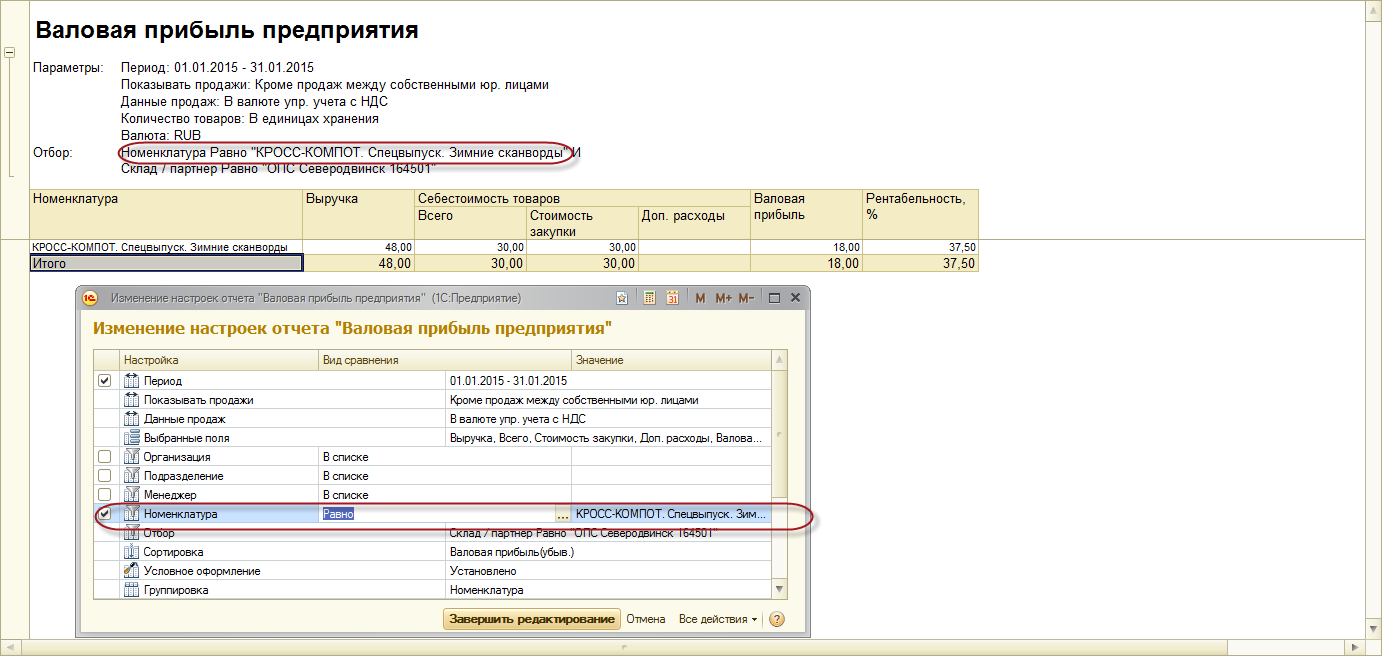1382x656 pixels.
Task: Close the report settings dialog
Action: pyautogui.click(x=795, y=298)
